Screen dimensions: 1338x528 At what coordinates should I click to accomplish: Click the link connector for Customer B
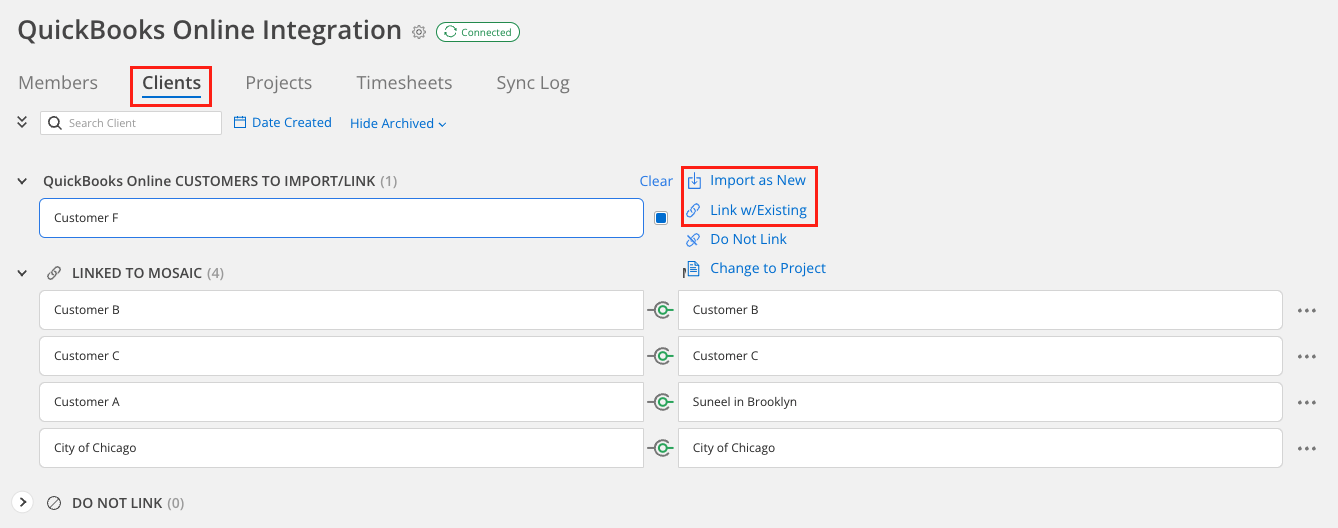point(661,310)
